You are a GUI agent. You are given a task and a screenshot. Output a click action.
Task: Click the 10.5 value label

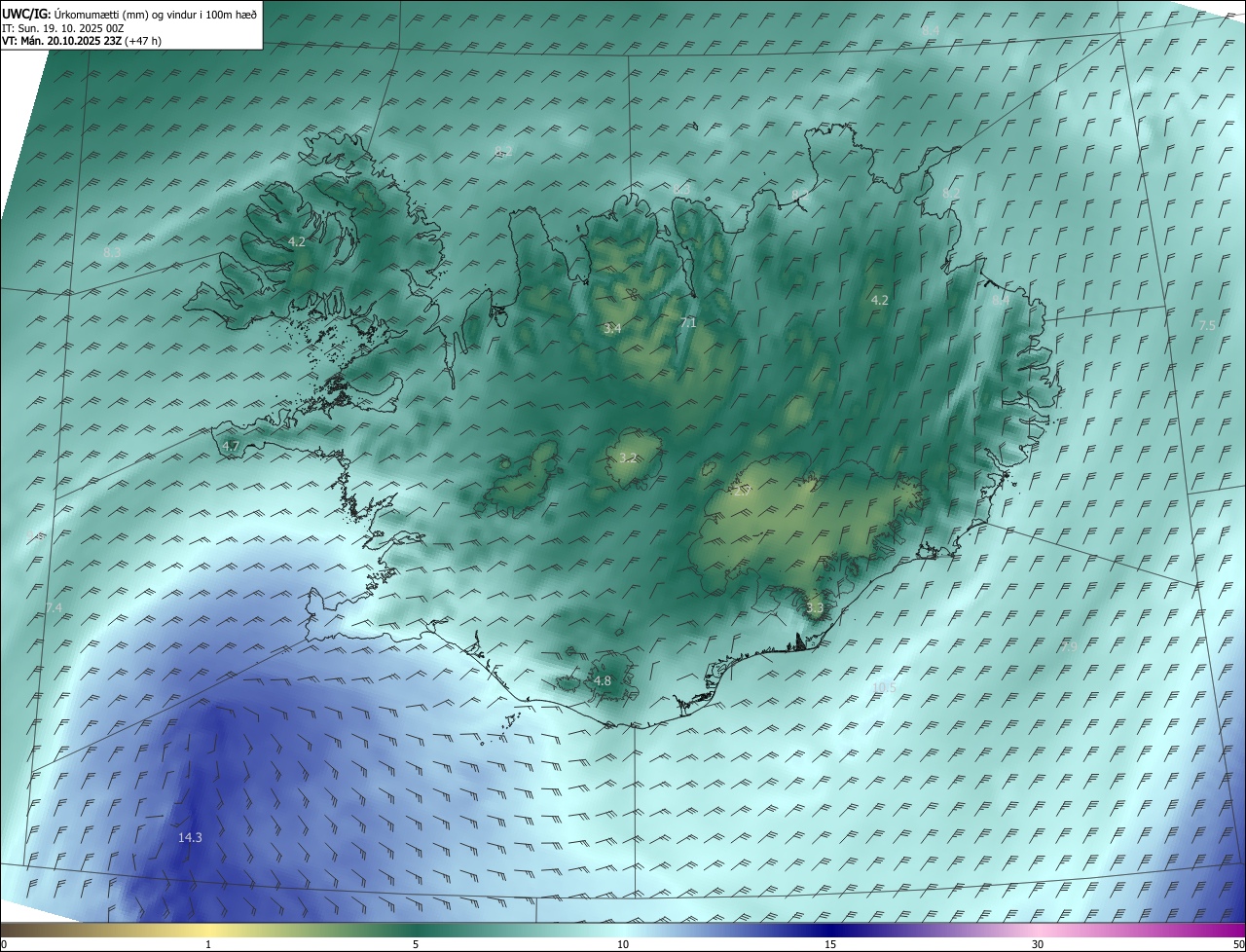884,687
